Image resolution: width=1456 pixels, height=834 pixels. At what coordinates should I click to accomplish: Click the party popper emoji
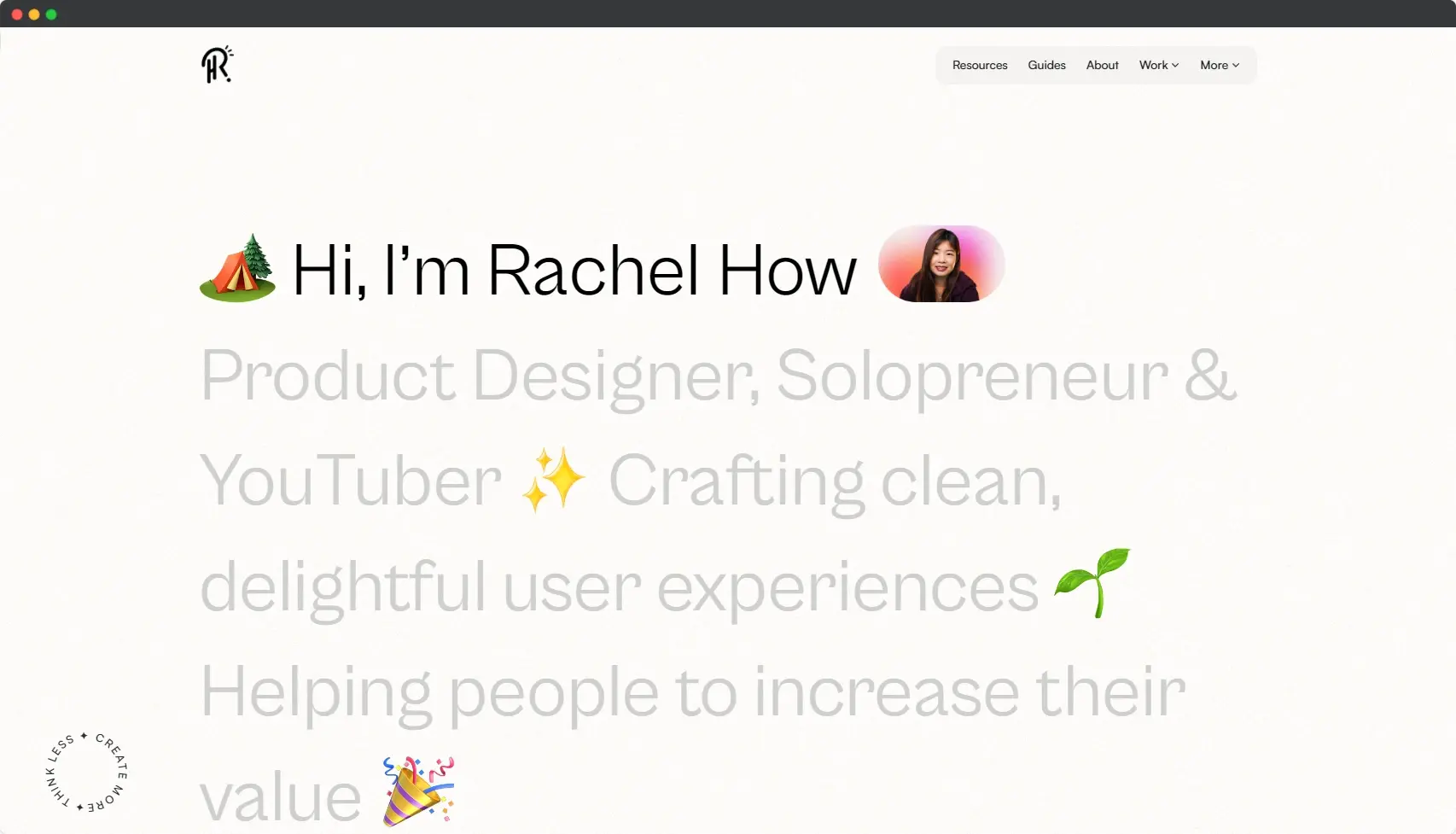418,791
